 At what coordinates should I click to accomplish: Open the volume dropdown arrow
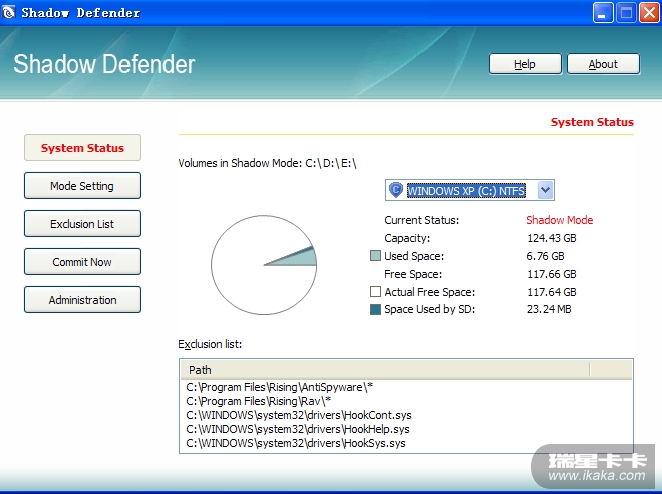pos(545,190)
